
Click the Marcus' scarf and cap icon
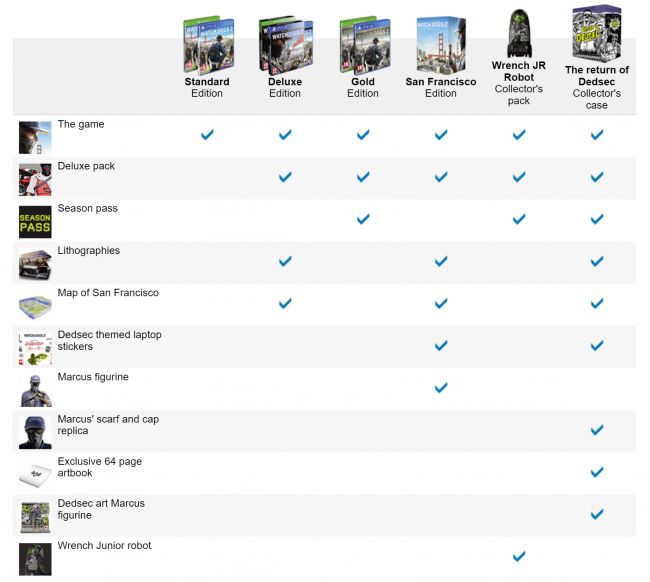(35, 432)
